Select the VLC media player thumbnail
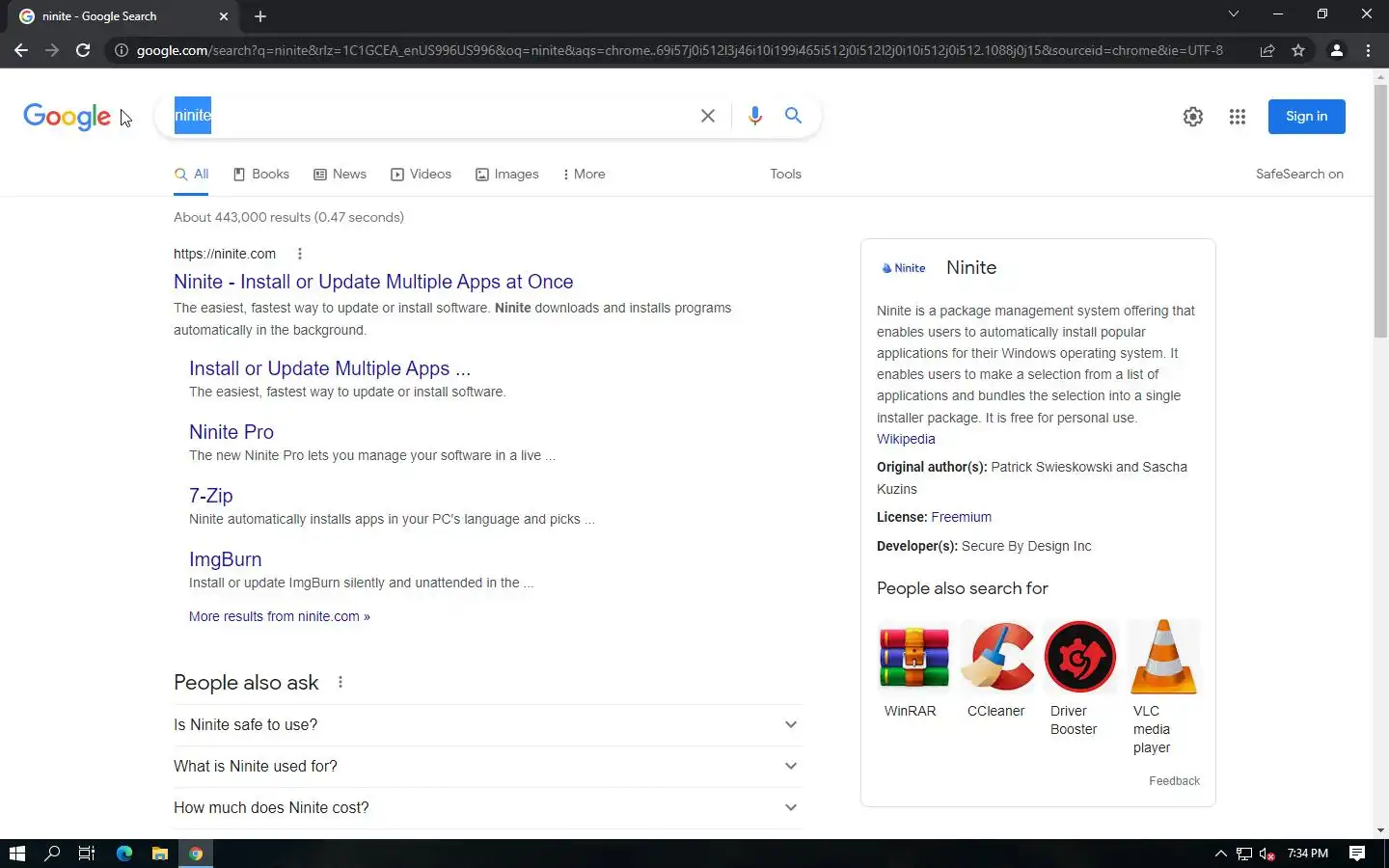The width and height of the screenshot is (1389, 868). click(1163, 657)
